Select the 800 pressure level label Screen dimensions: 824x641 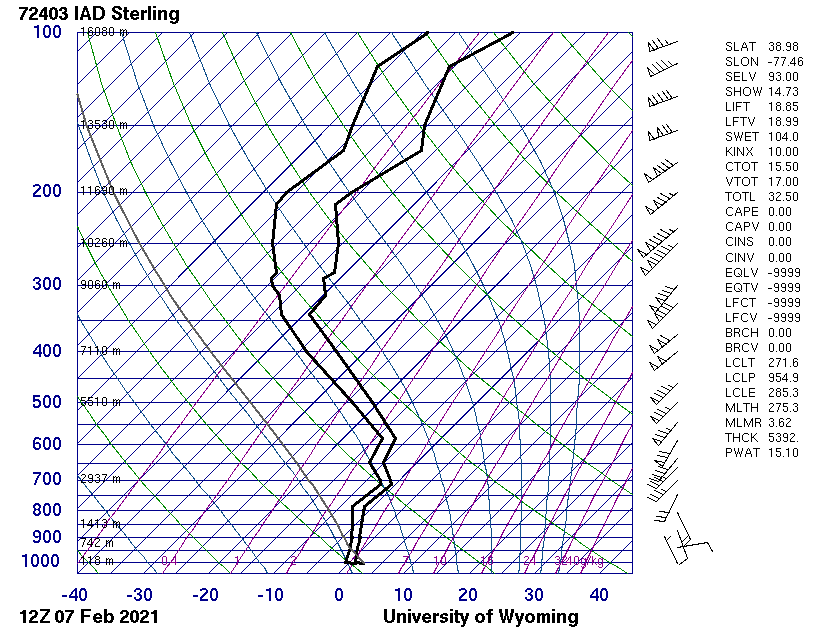47,510
